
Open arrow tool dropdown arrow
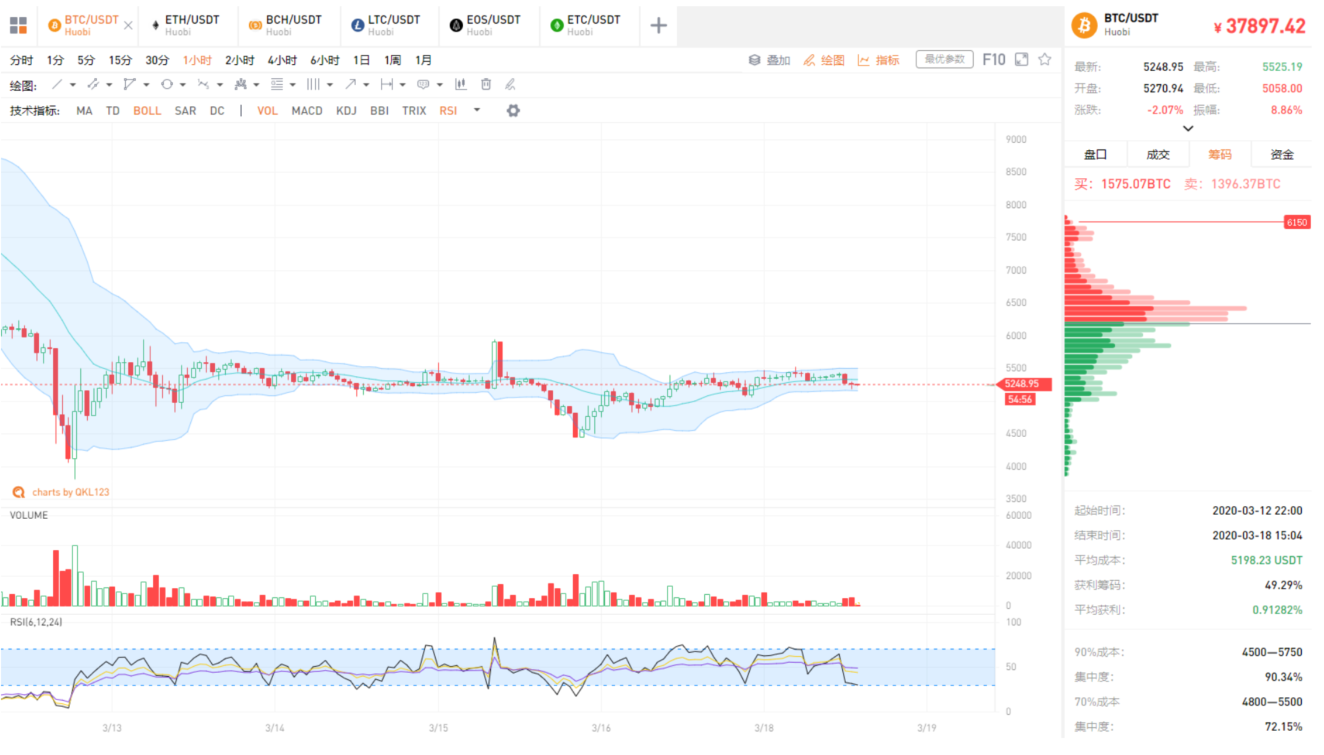(x=366, y=85)
